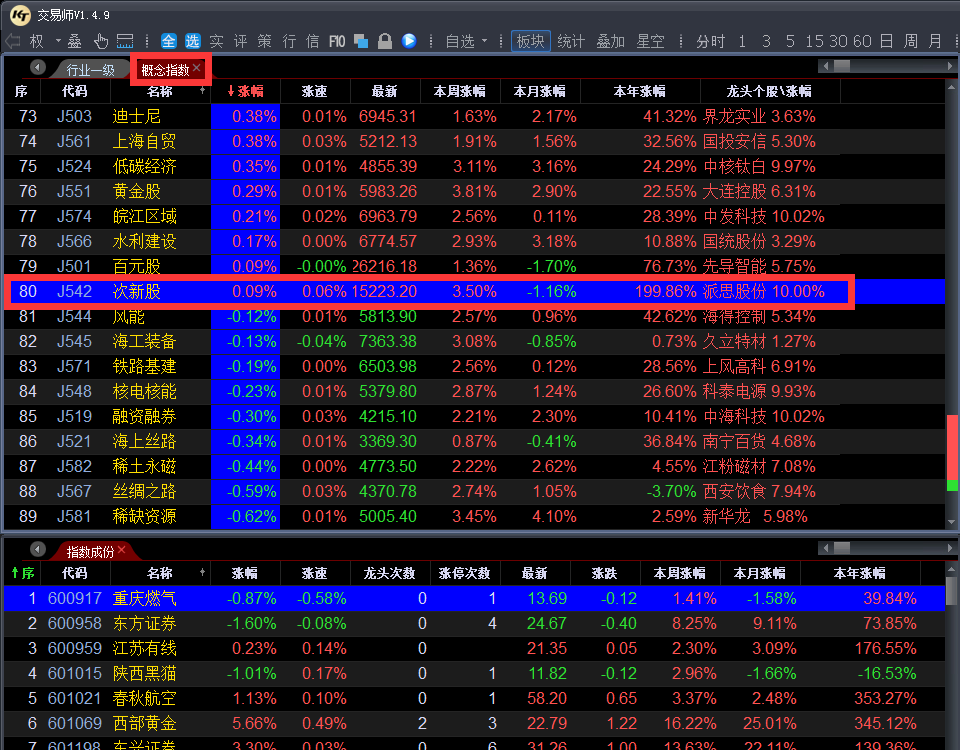Image resolution: width=960 pixels, height=750 pixels.
Task: Click the back arrow icon in toolbar
Action: 13,41
